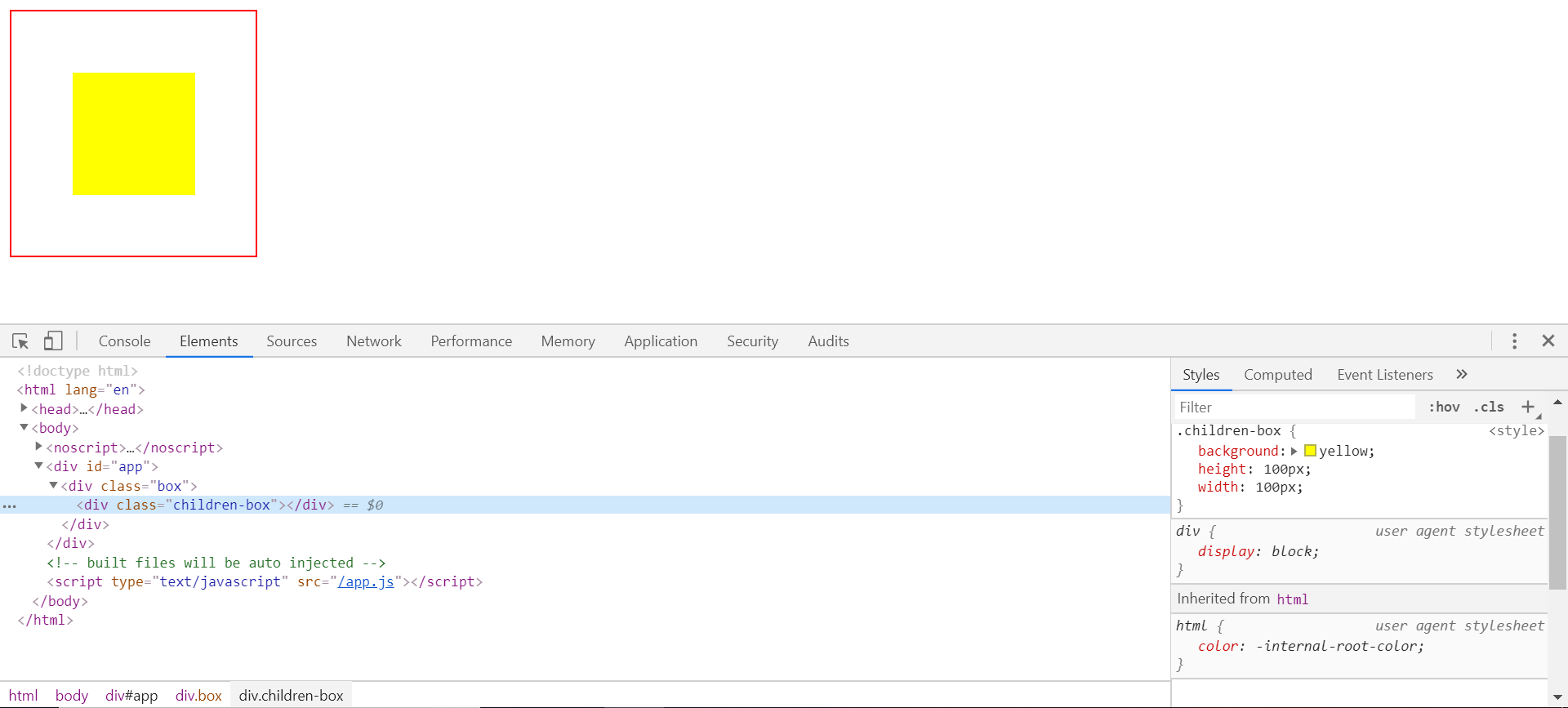Select div.box in the breadcrumb bar

point(198,696)
